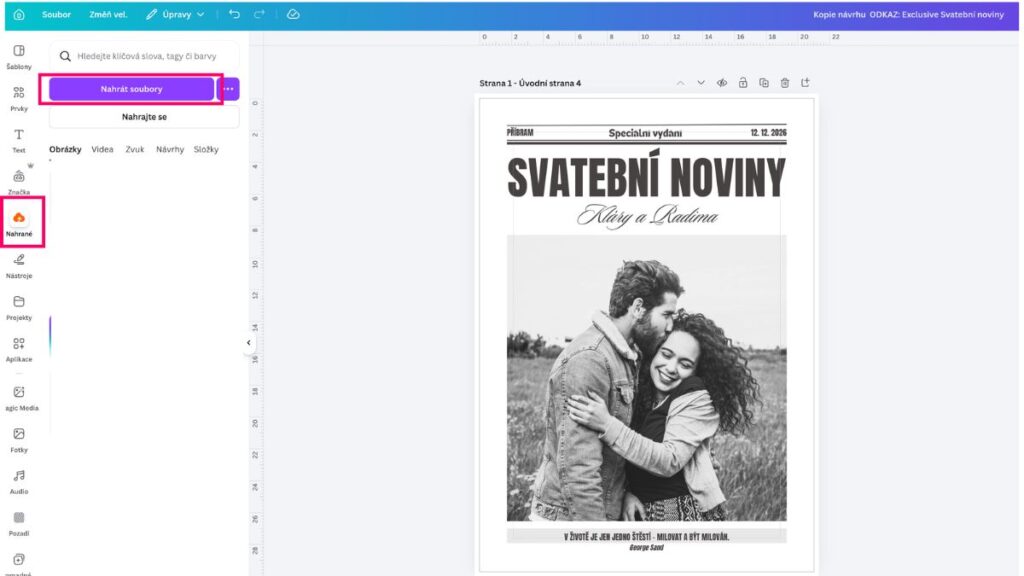Open the Nahrané uploads panel

[x=19, y=223]
